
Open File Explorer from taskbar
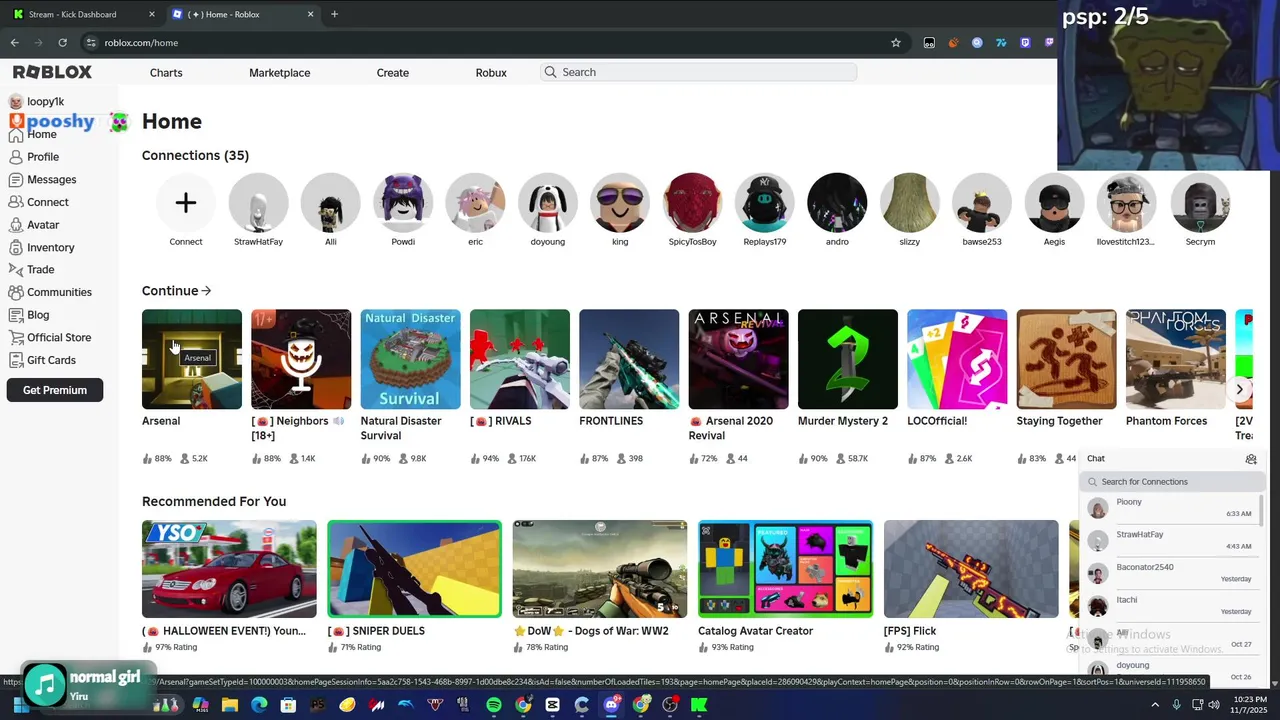(230, 705)
